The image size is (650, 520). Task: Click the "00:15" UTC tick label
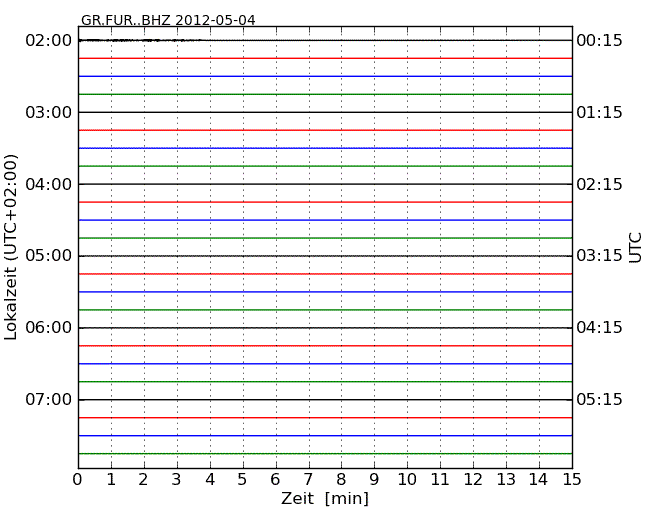pos(599,41)
